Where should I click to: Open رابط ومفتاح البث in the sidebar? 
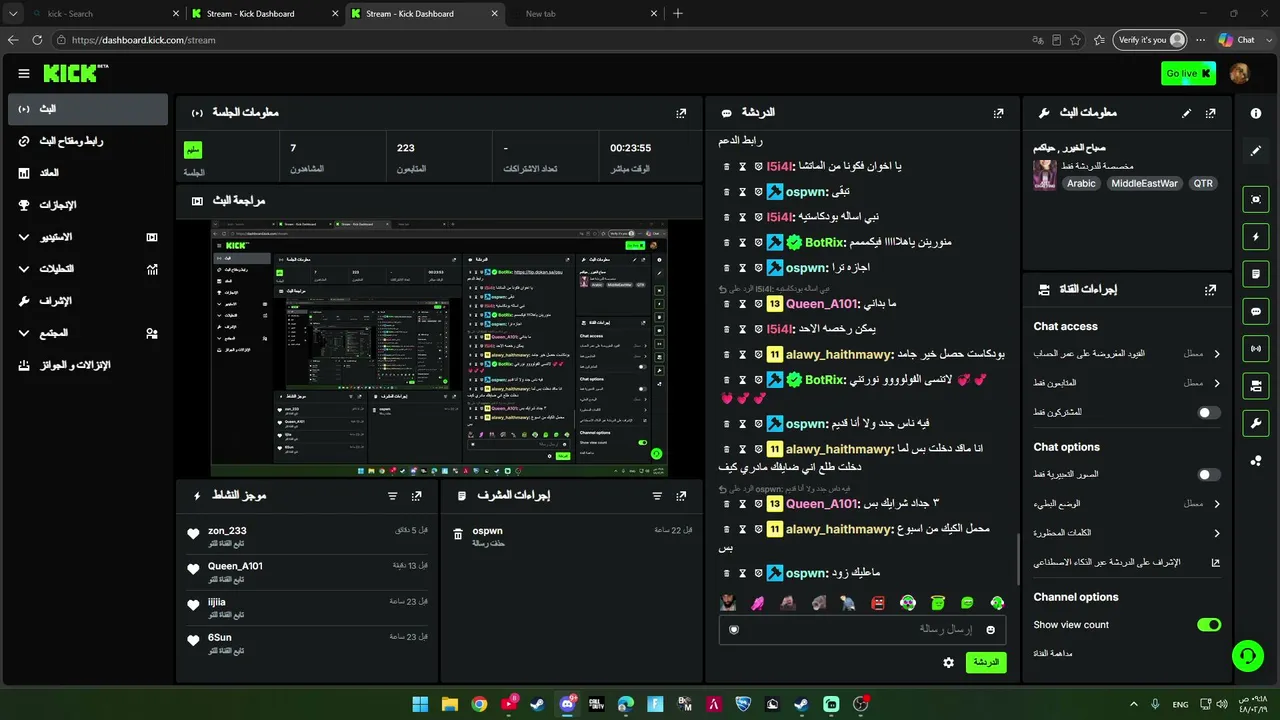click(x=88, y=141)
